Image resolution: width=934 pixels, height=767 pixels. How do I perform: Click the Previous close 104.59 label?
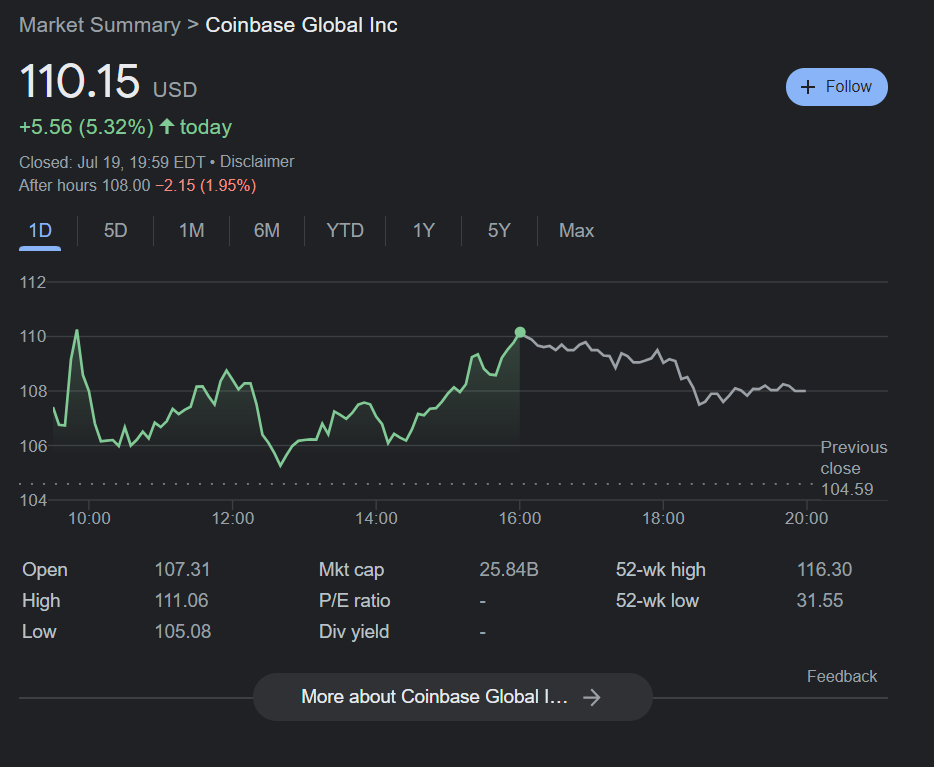click(x=853, y=468)
